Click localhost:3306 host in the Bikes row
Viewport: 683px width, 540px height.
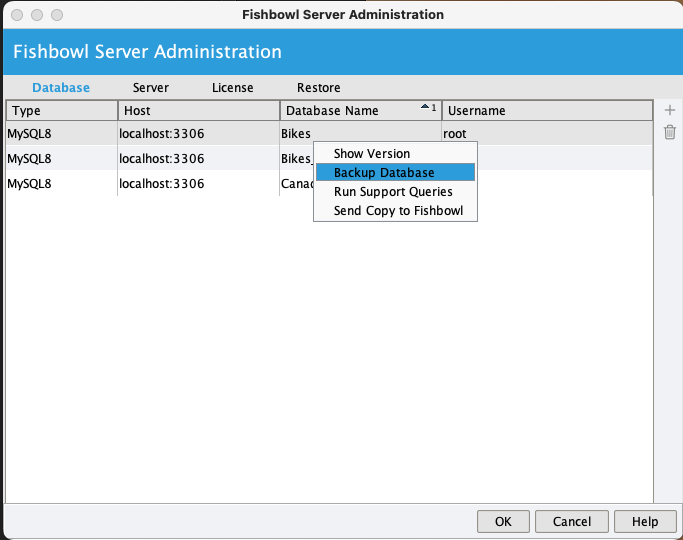[199, 133]
